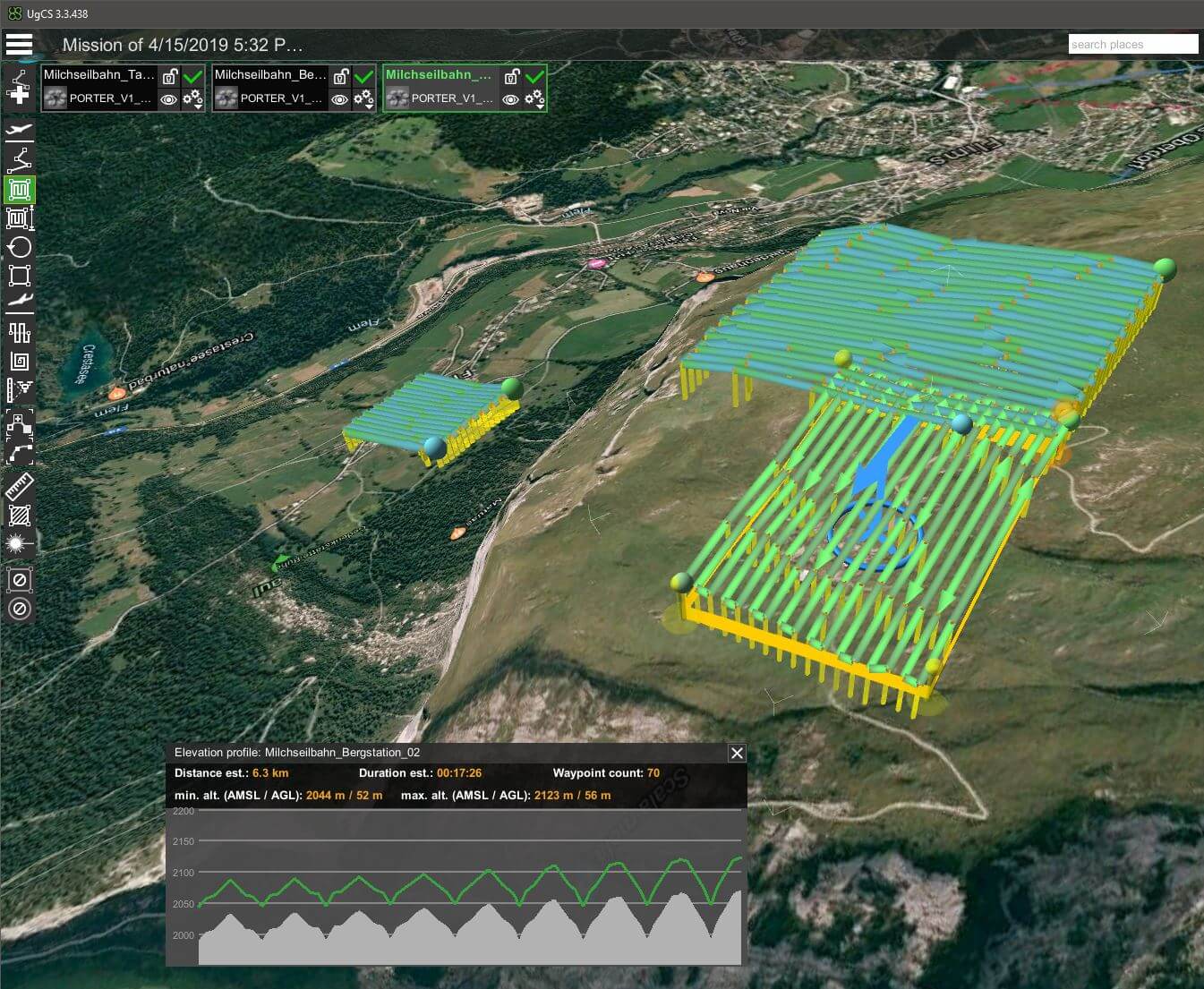Viewport: 1204px width, 989px height.
Task: Open the main hamburger menu
Action: click(x=19, y=45)
